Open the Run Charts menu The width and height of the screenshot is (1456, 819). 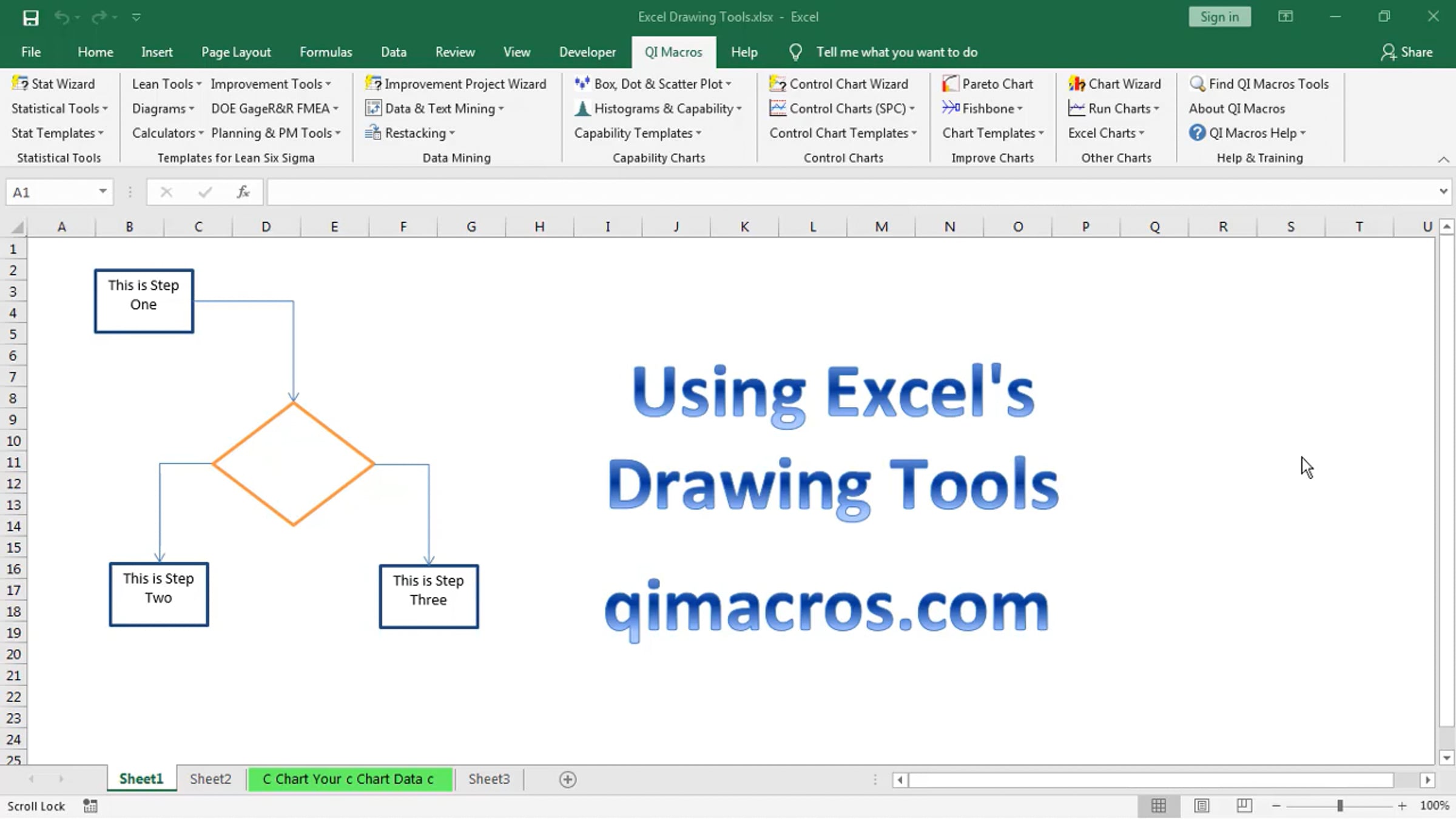coord(1114,109)
